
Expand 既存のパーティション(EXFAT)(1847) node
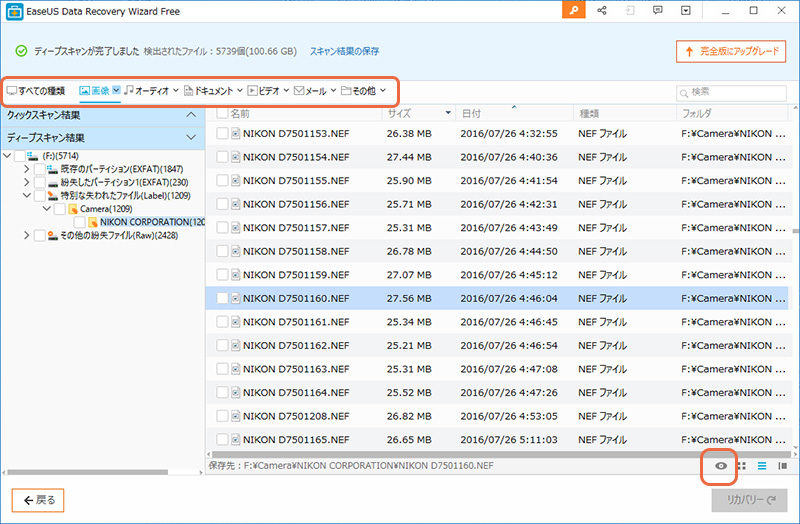pyautogui.click(x=27, y=169)
